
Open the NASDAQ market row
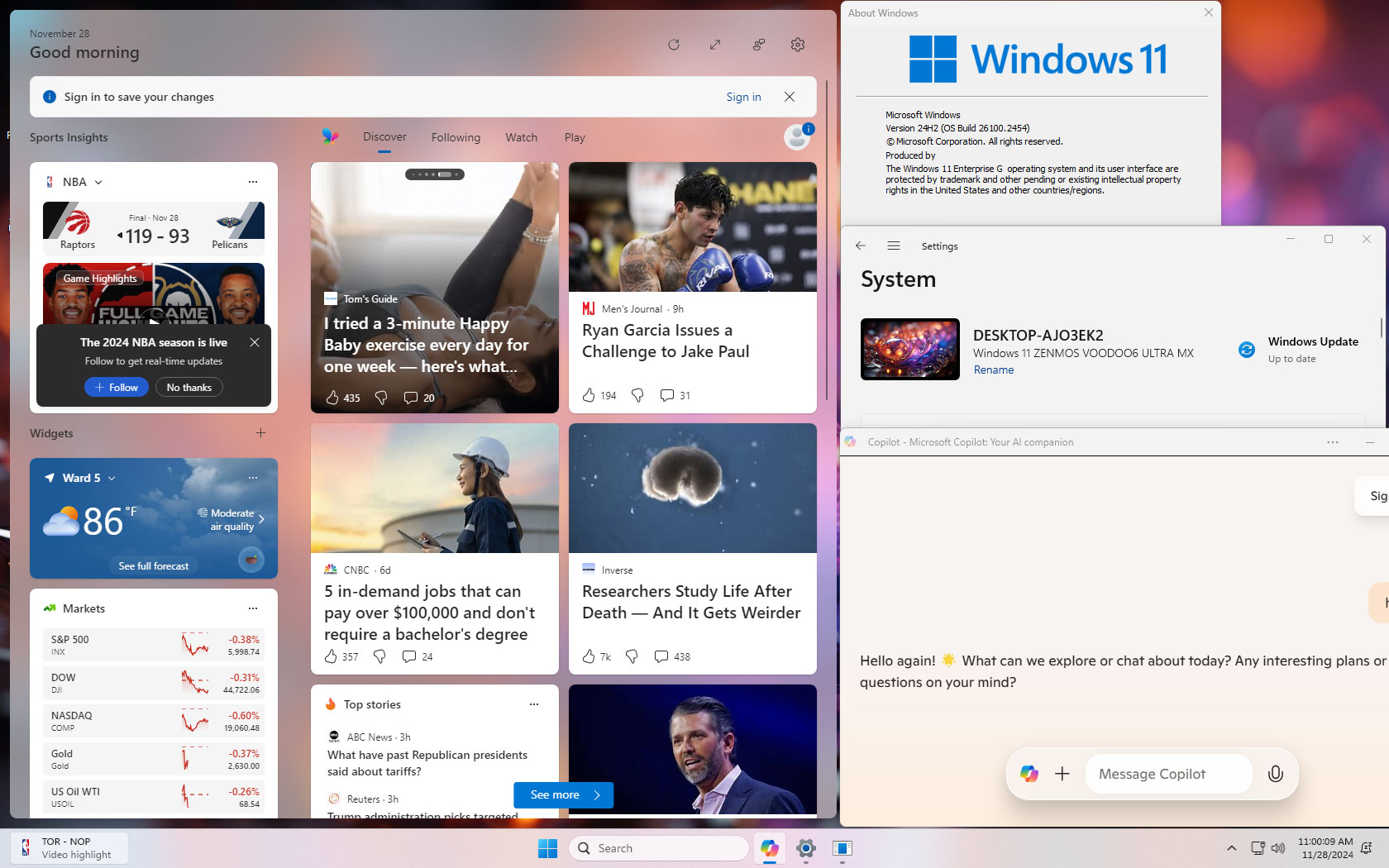(154, 721)
